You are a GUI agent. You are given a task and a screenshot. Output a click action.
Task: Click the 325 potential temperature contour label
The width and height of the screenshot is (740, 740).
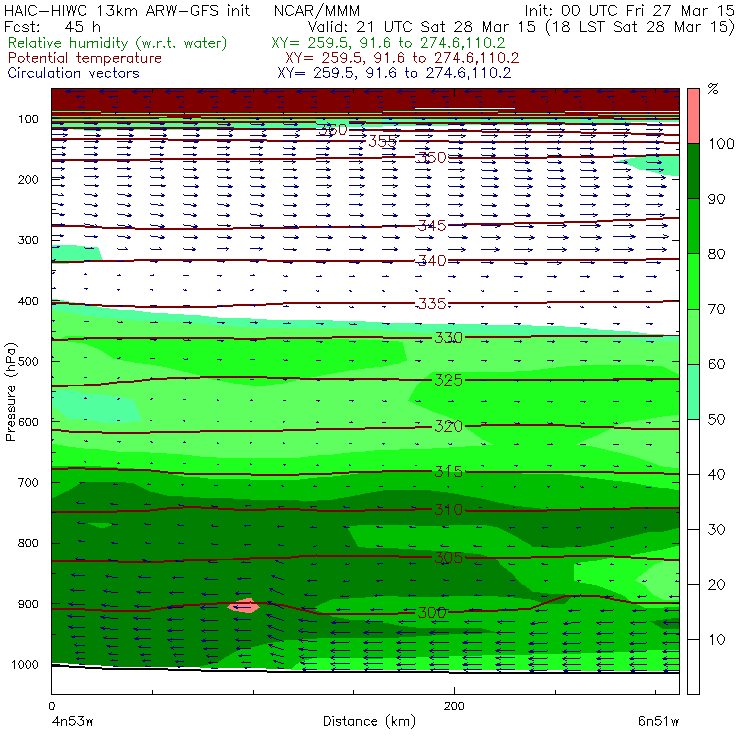point(448,380)
